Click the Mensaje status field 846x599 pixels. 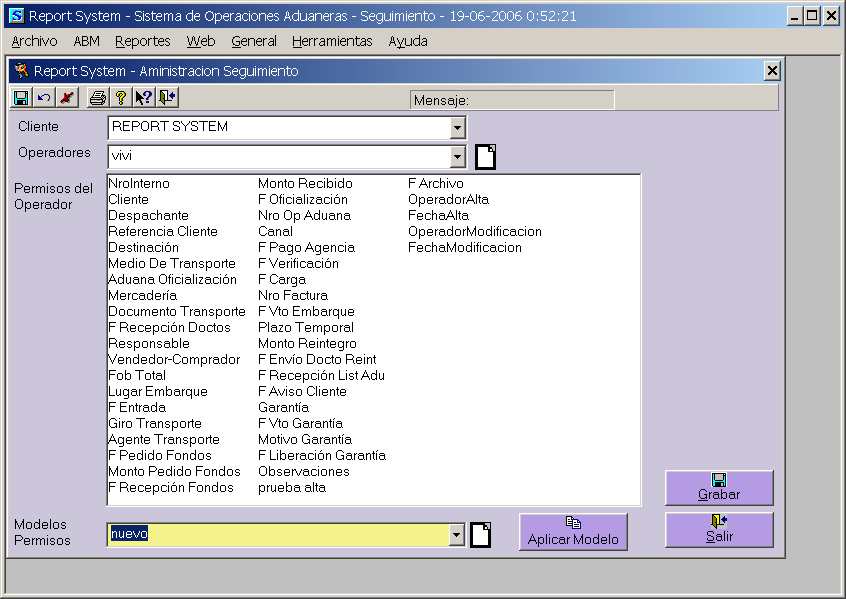click(511, 100)
